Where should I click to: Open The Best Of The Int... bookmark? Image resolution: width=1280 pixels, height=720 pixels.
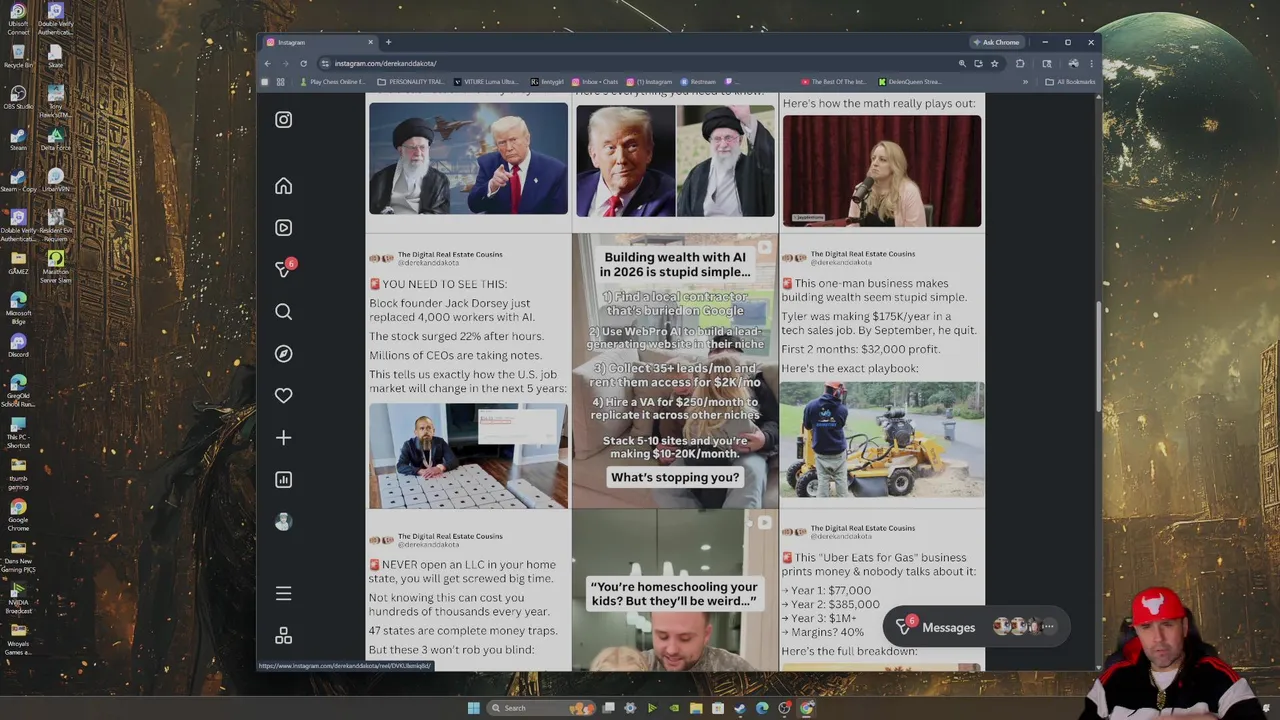833,82
